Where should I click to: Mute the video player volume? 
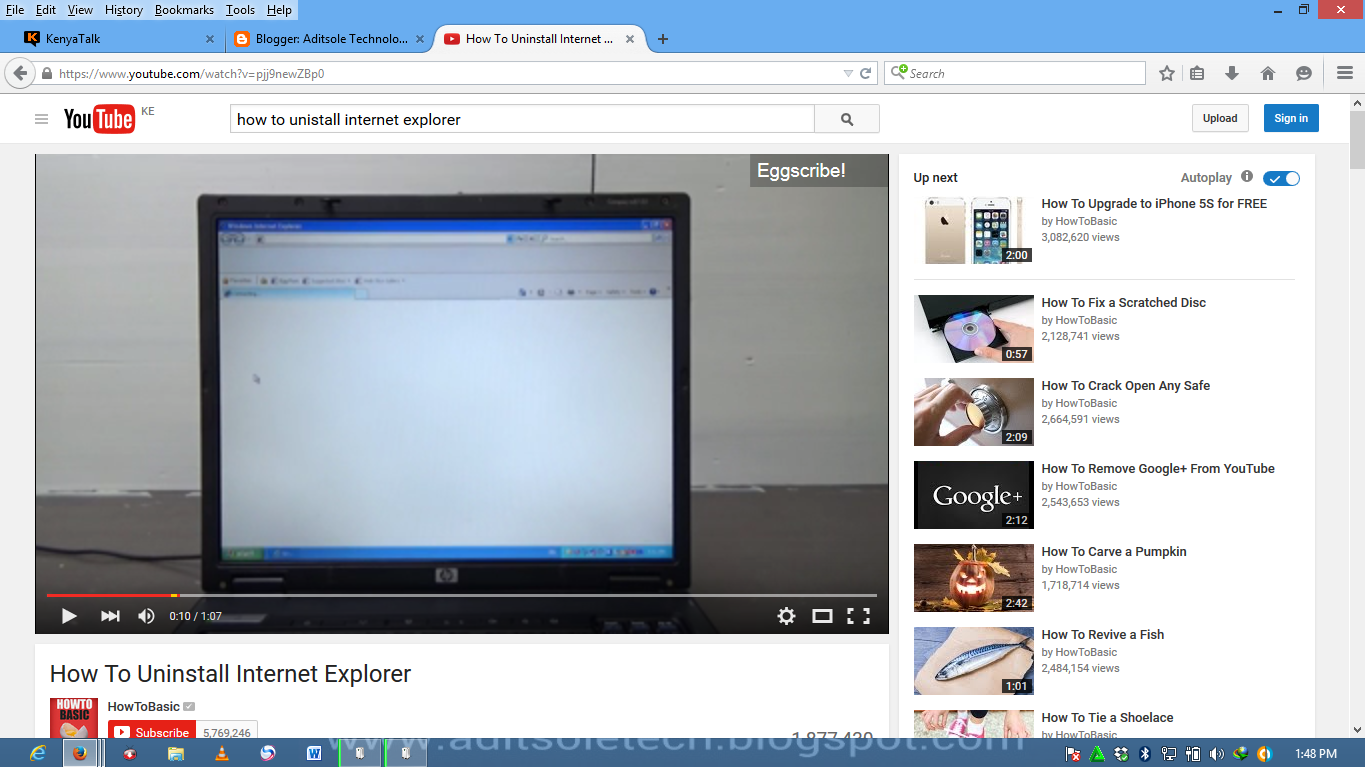point(146,616)
